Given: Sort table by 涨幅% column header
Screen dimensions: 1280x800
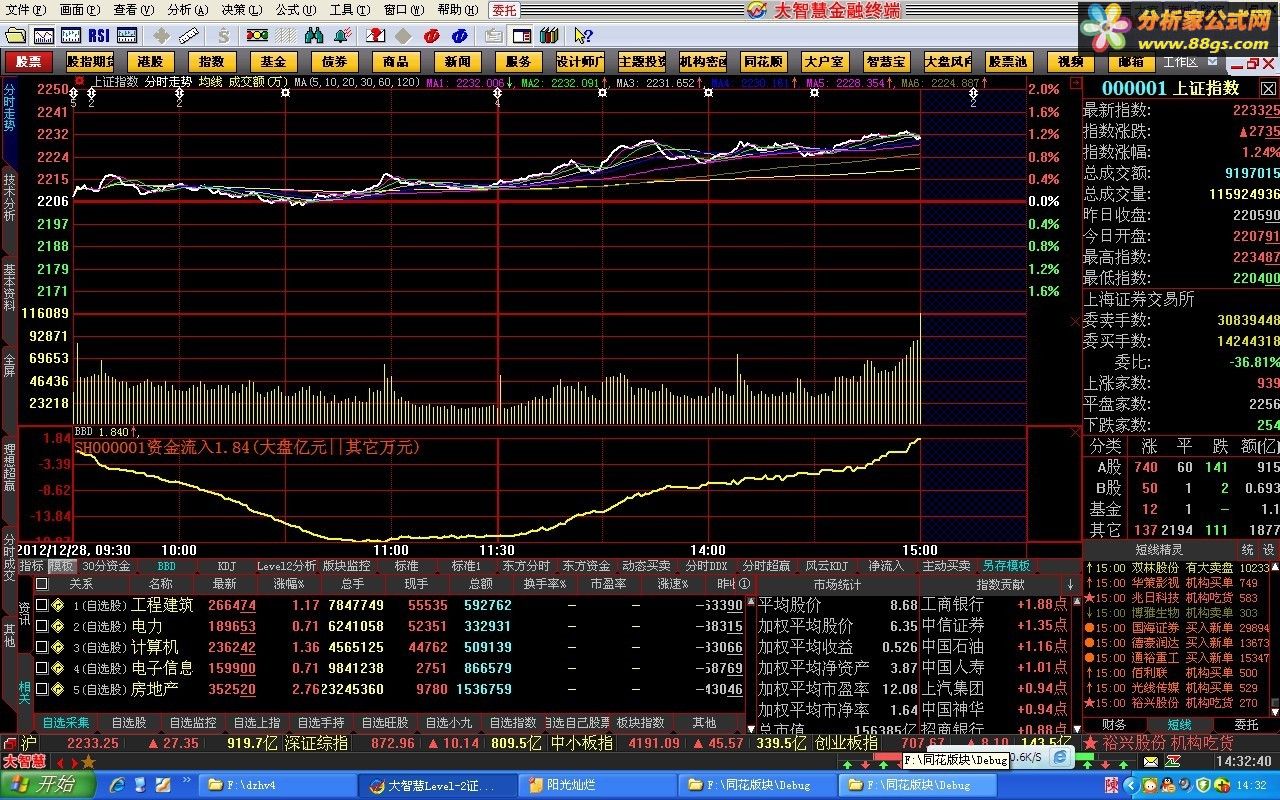Looking at the screenshot, I should (x=288, y=584).
